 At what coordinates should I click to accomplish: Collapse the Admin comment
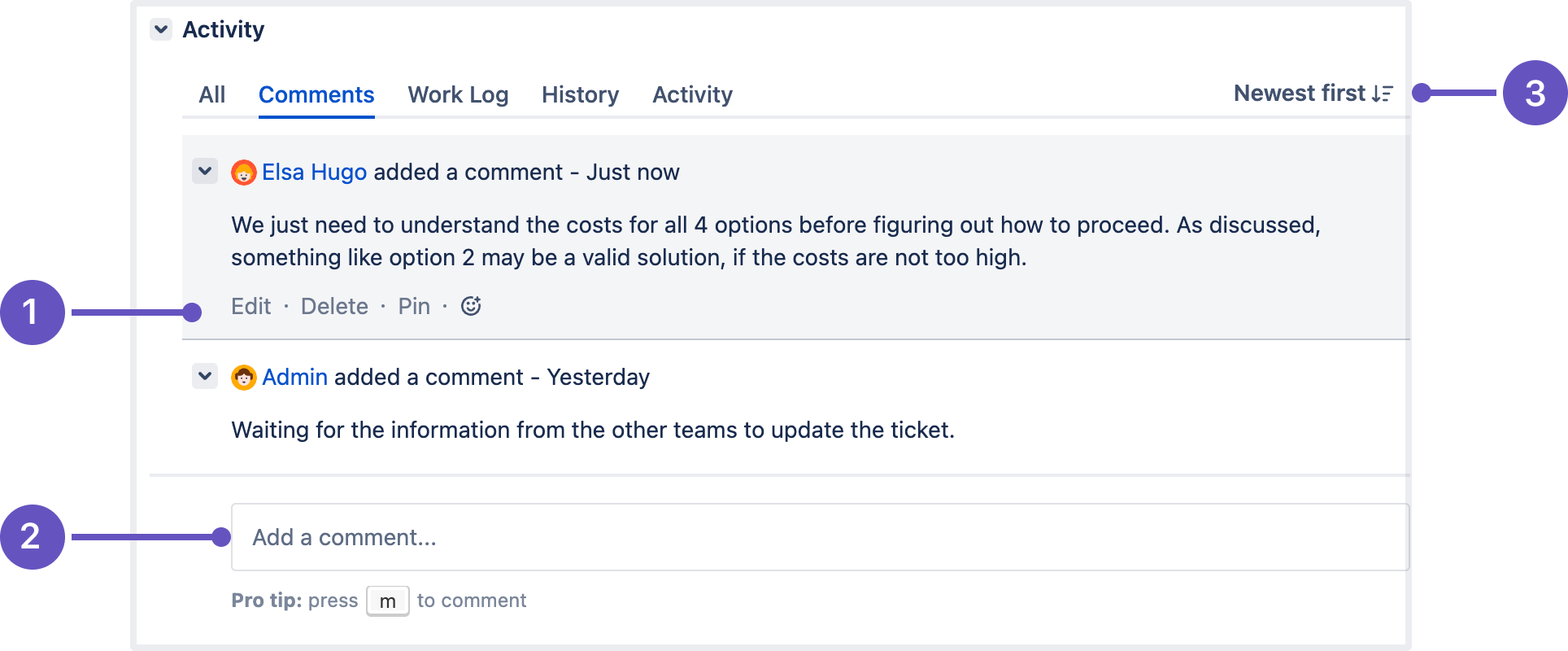[x=205, y=377]
